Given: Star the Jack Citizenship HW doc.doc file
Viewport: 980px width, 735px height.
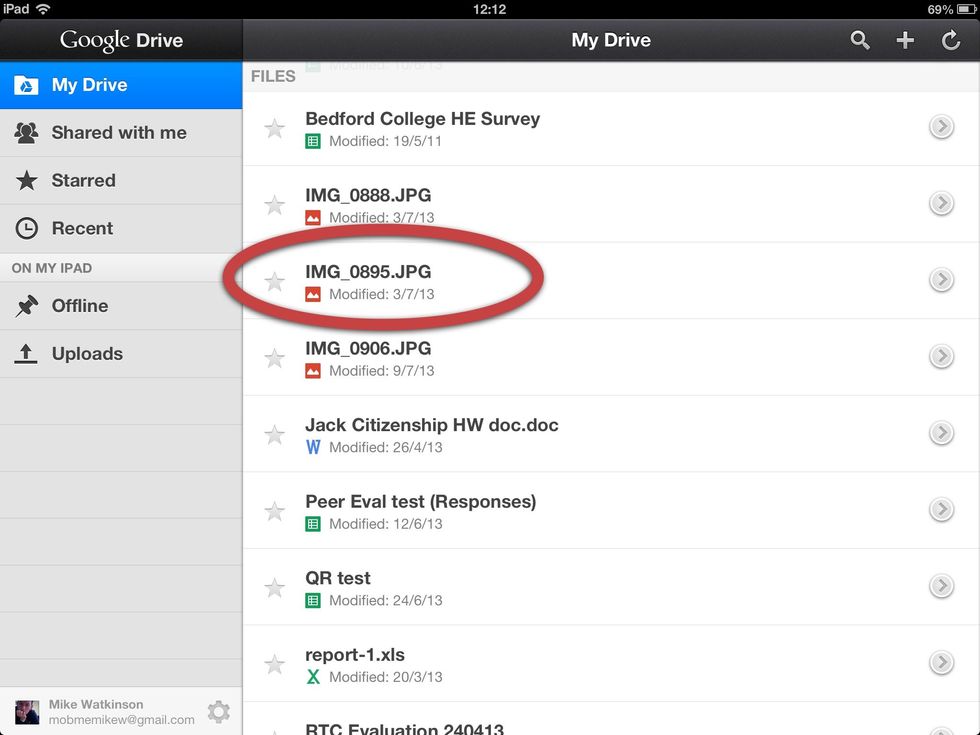Looking at the screenshot, I should click(274, 434).
